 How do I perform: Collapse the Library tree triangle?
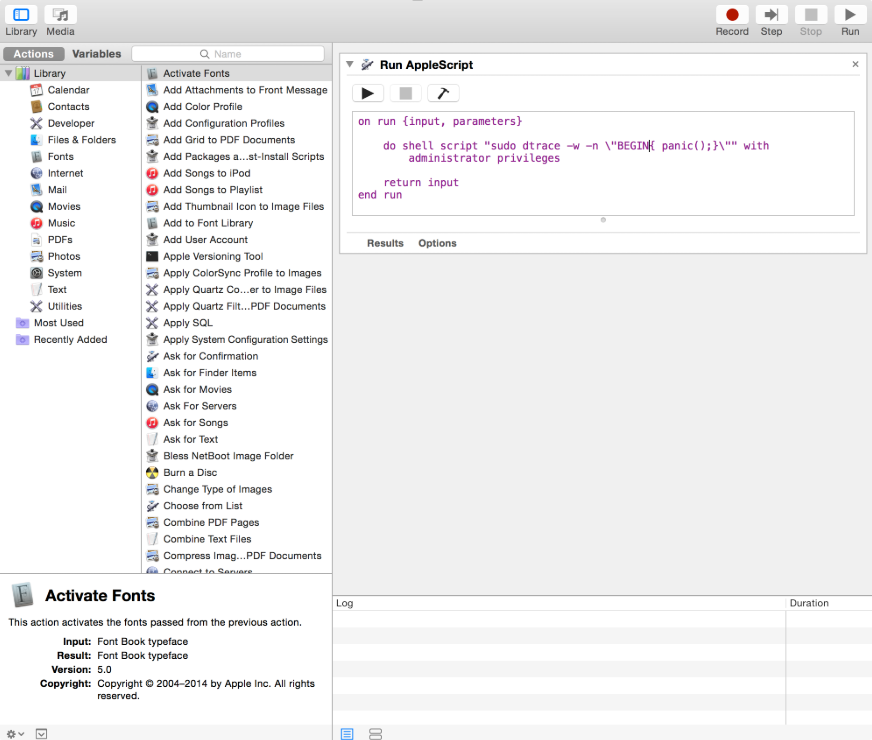click(x=8, y=73)
